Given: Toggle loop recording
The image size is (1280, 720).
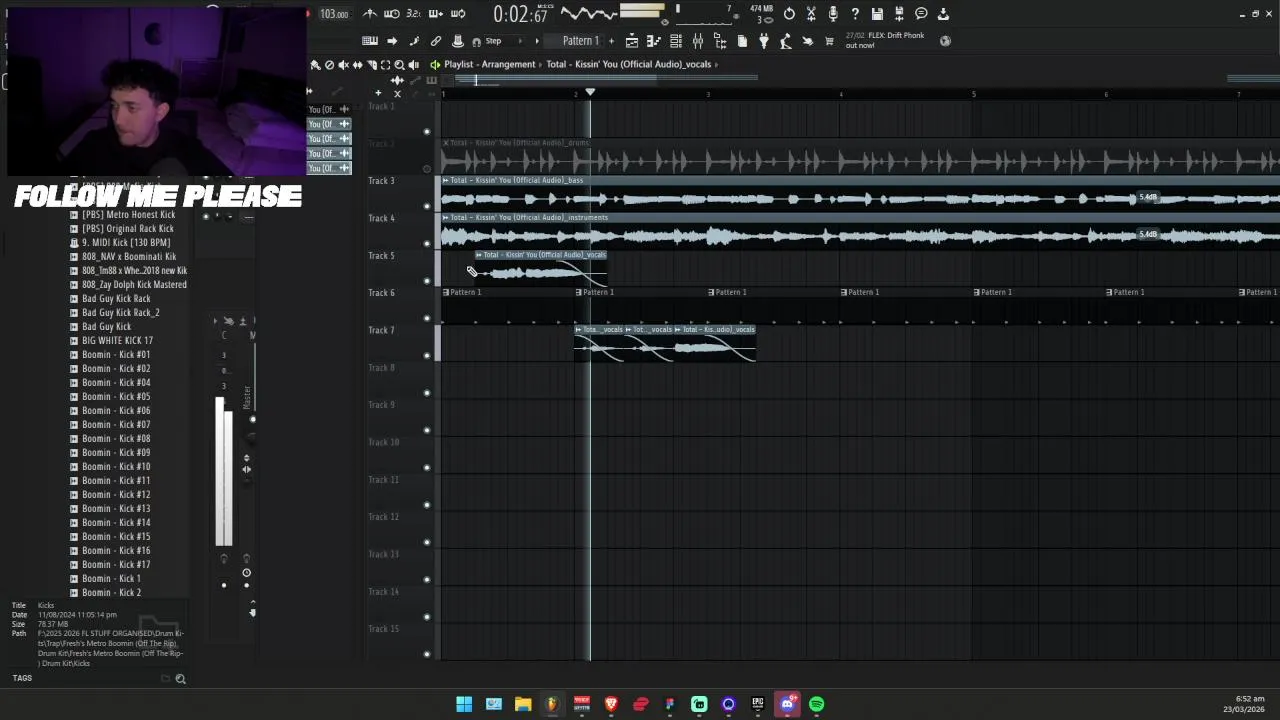Looking at the screenshot, I should [x=458, y=14].
